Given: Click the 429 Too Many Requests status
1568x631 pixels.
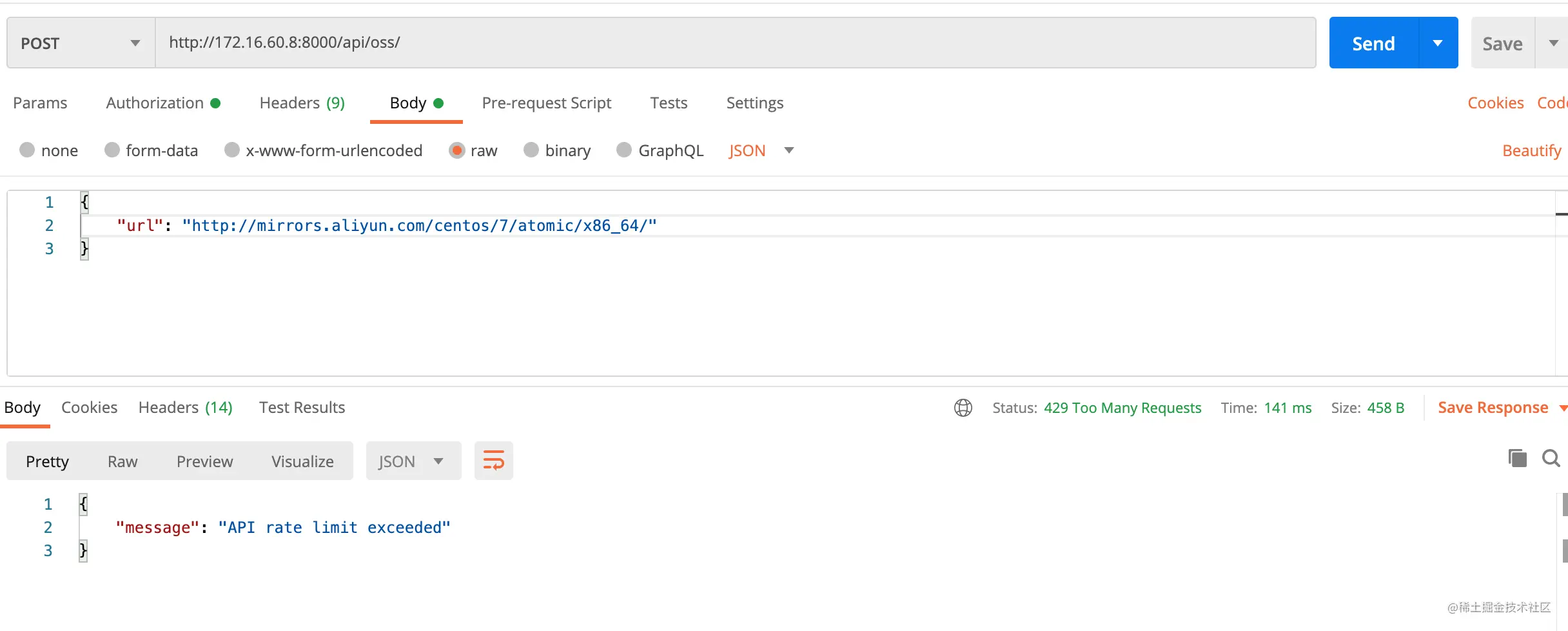Looking at the screenshot, I should tap(1122, 408).
